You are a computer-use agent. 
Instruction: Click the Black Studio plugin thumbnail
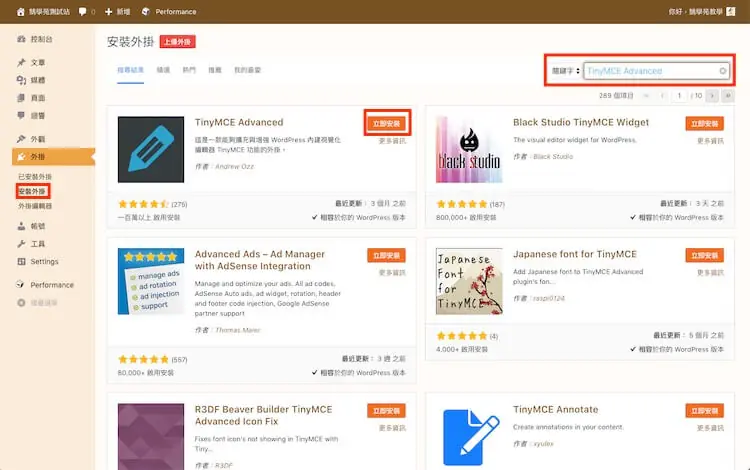point(469,149)
